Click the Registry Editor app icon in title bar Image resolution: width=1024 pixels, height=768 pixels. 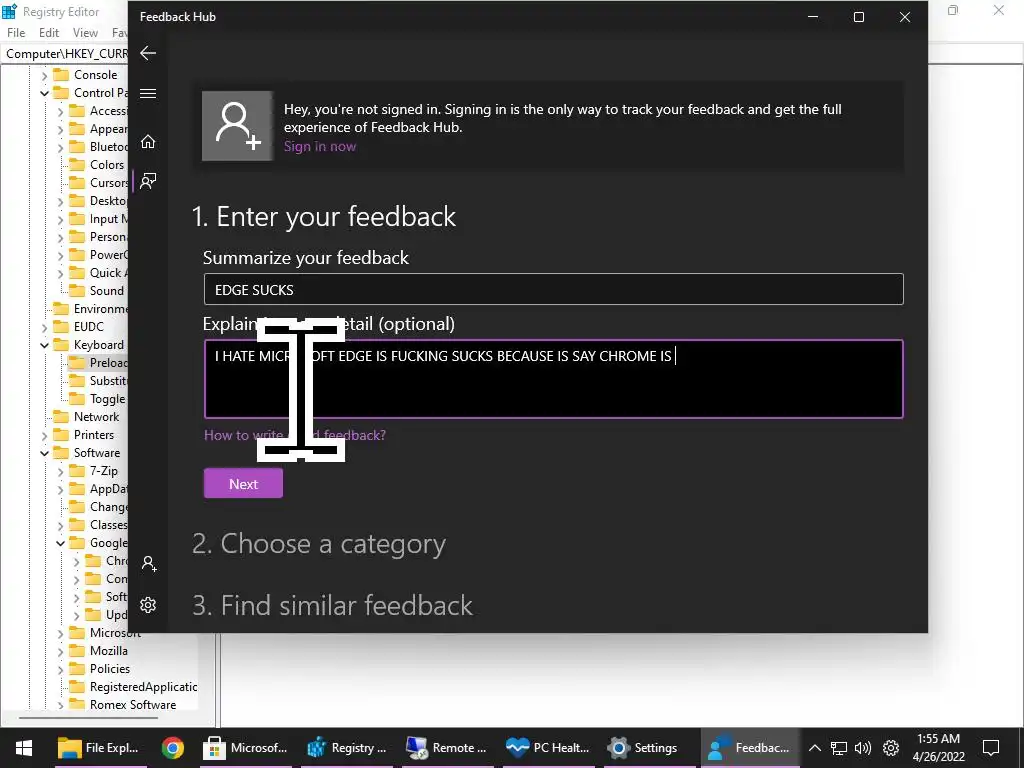(x=10, y=12)
